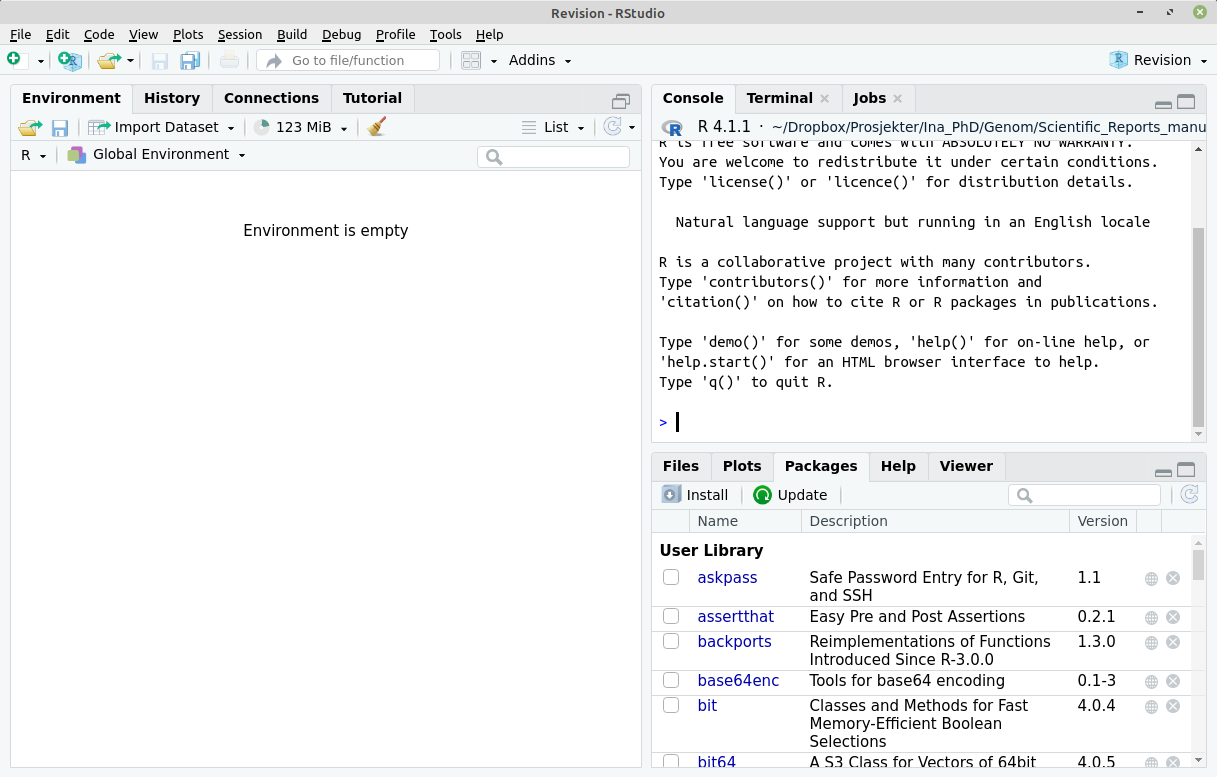1217x777 pixels.
Task: Click the Workspace panes grid icon
Action: [471, 61]
